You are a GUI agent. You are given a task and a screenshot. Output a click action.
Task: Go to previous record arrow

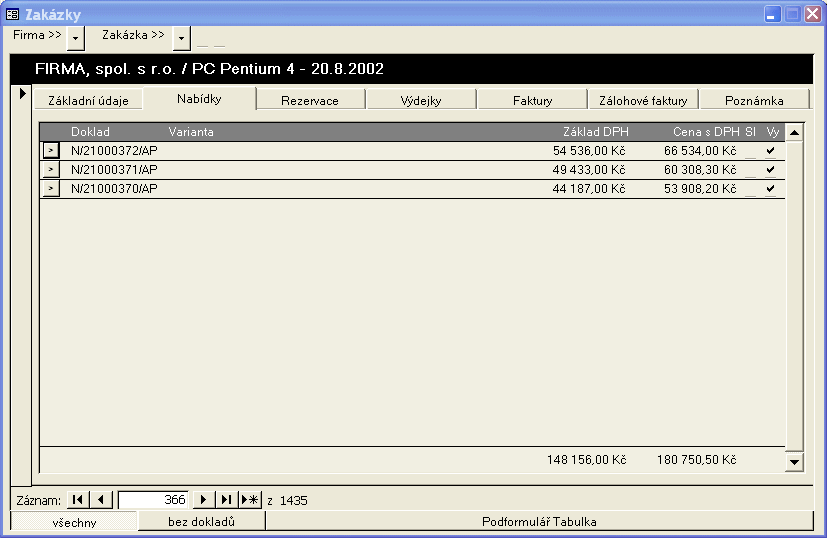102,499
